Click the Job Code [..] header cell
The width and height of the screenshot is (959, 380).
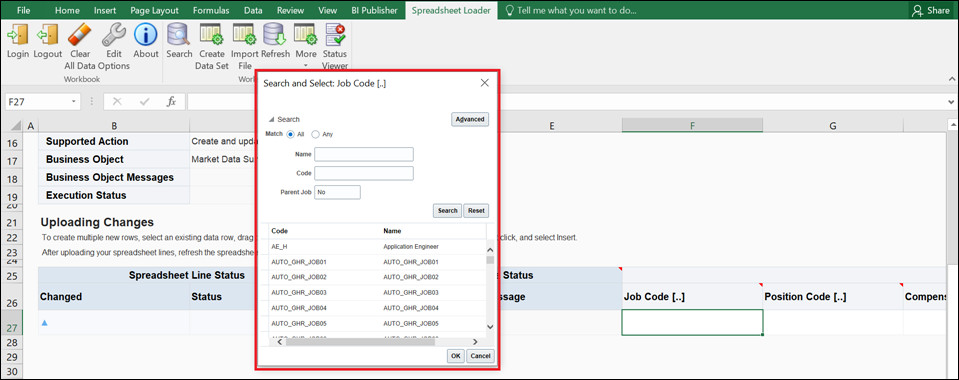(692, 297)
